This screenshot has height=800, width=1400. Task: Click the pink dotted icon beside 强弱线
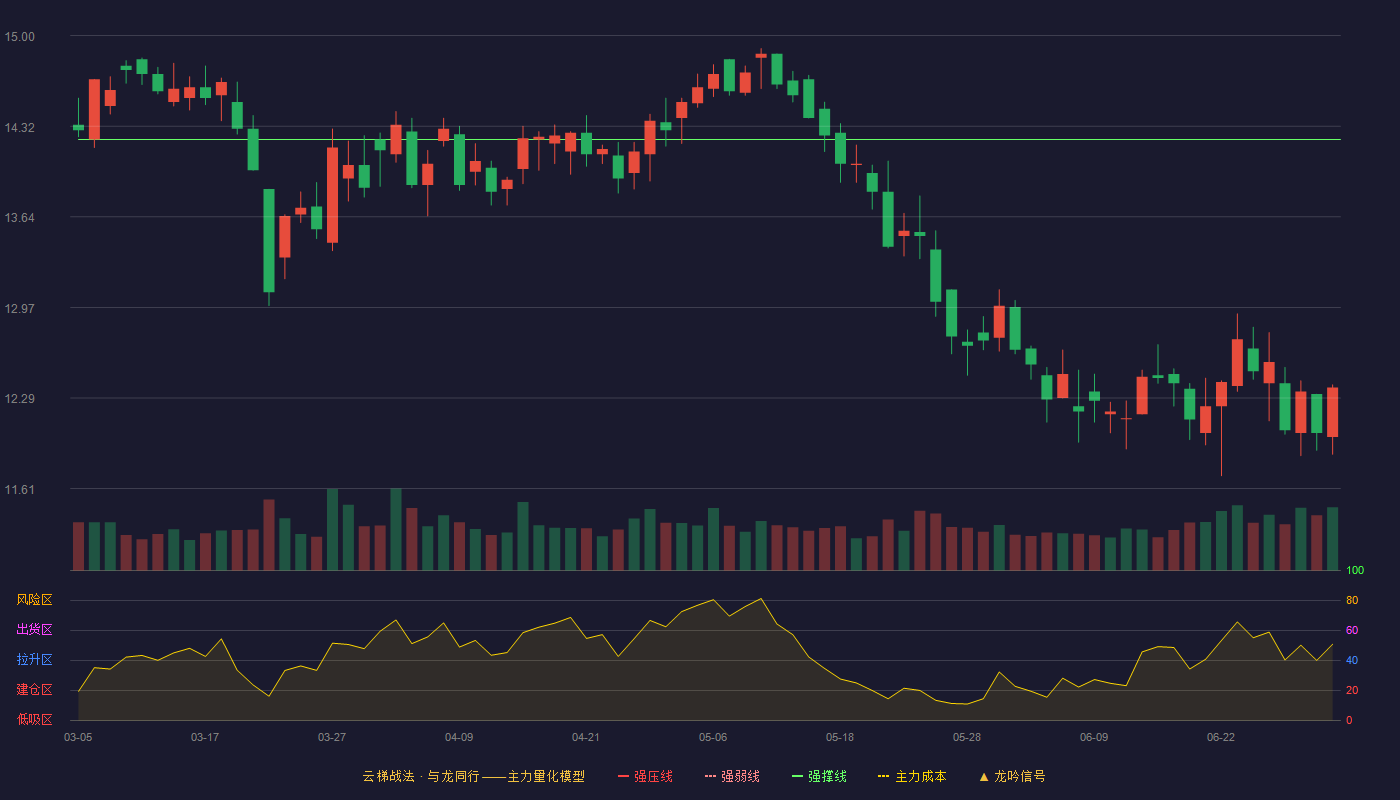(x=710, y=776)
